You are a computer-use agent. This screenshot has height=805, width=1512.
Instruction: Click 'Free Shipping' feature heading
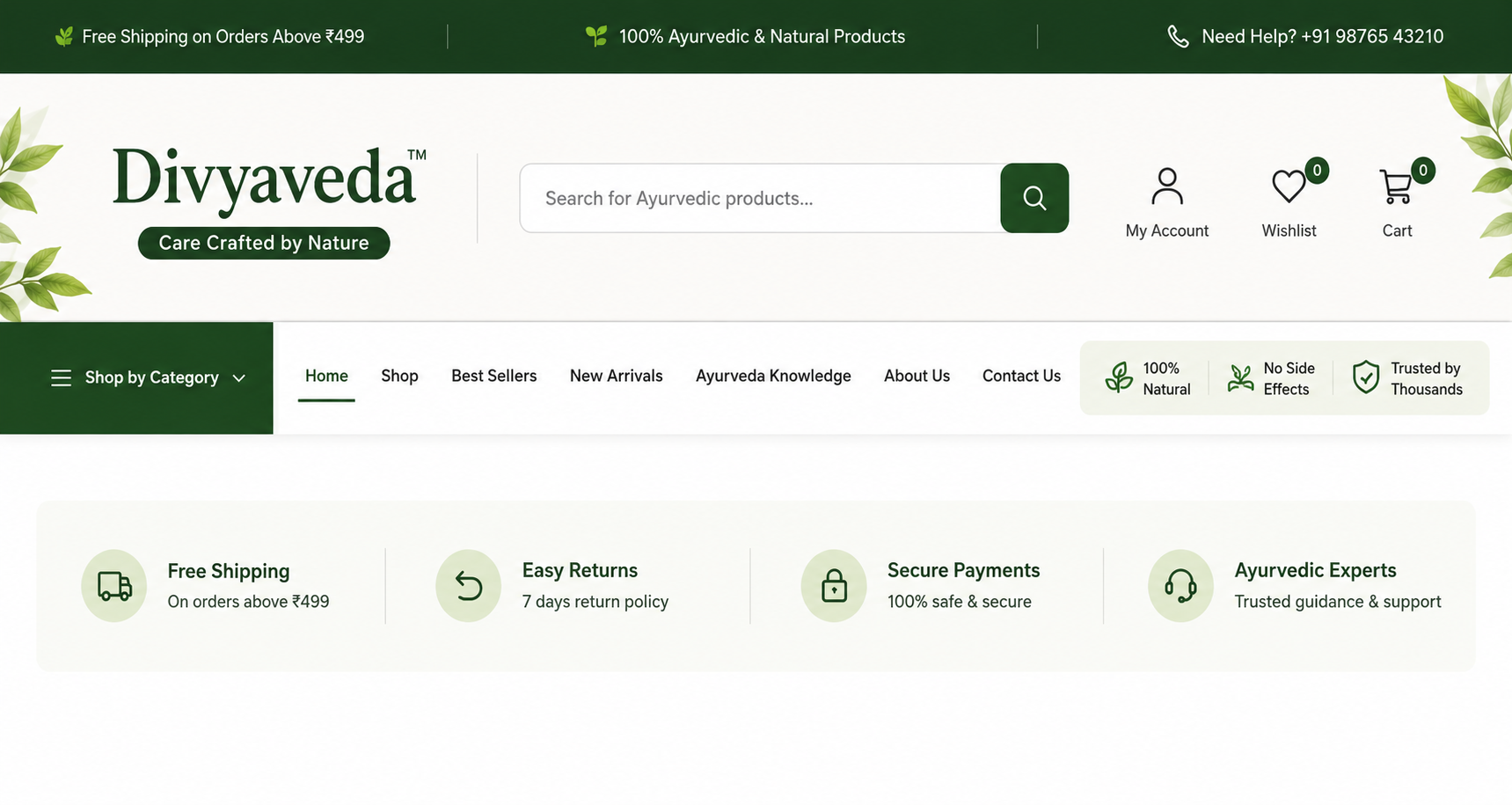229,571
